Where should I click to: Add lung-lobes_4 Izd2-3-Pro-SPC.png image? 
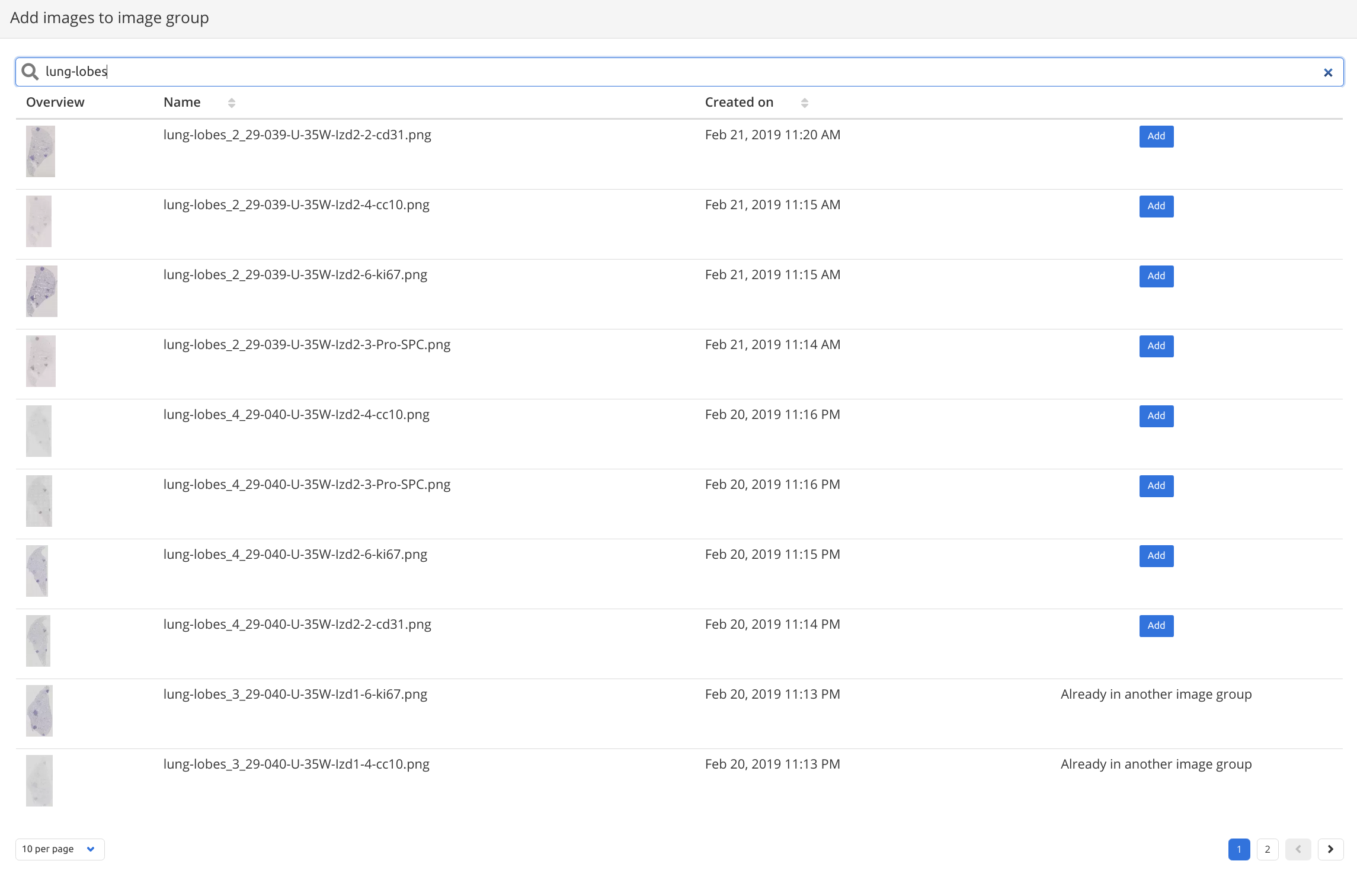tap(1156, 486)
